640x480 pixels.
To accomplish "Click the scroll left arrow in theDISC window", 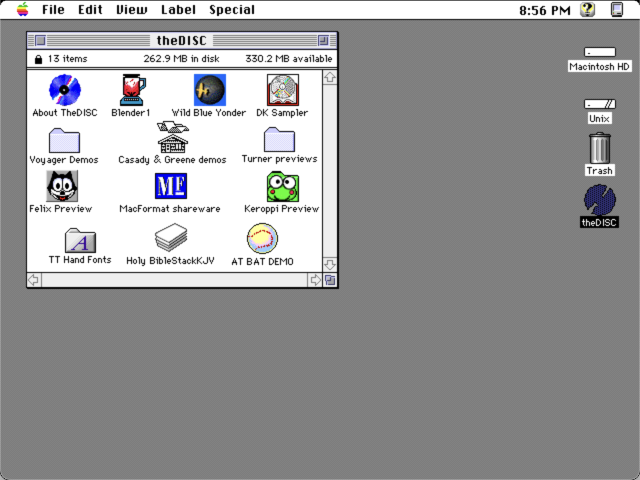I will [34, 280].
